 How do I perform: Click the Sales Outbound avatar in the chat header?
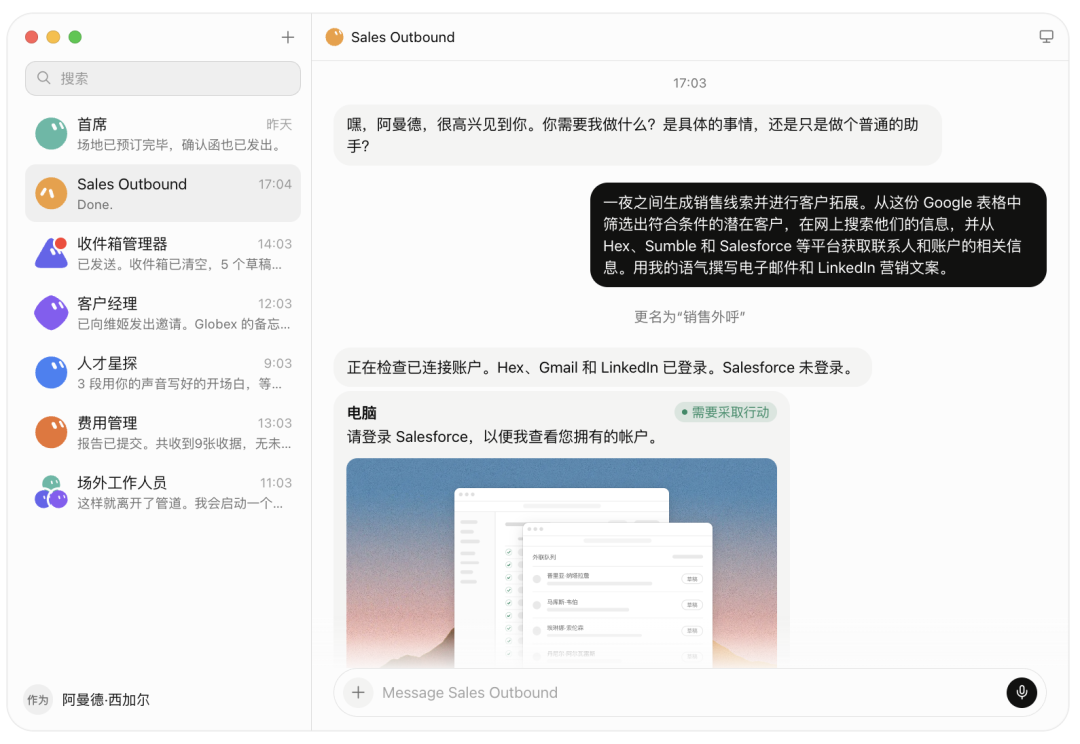(334, 37)
